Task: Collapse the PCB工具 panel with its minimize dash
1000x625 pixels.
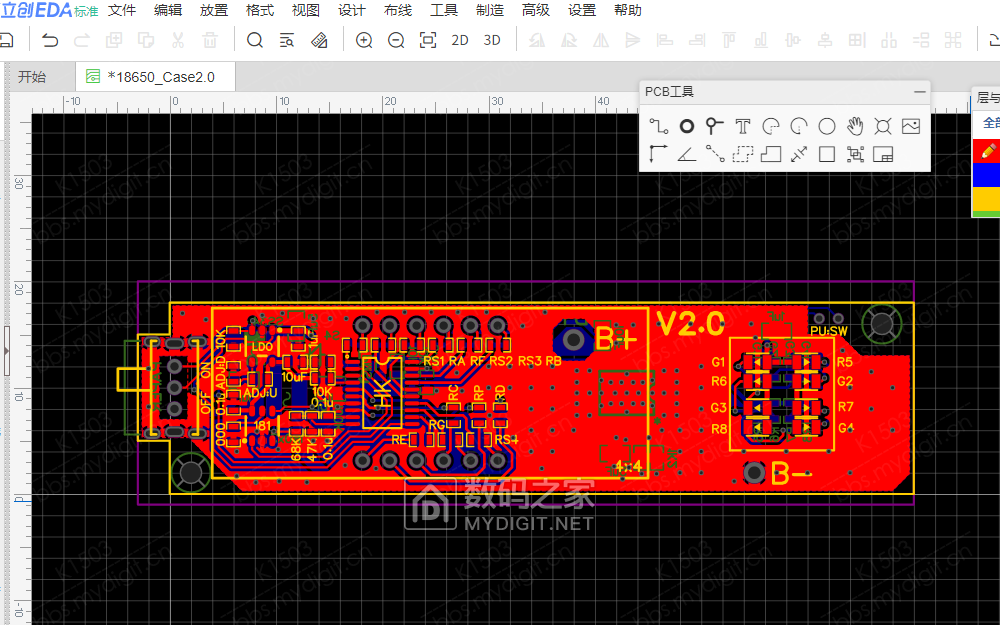Action: [919, 92]
